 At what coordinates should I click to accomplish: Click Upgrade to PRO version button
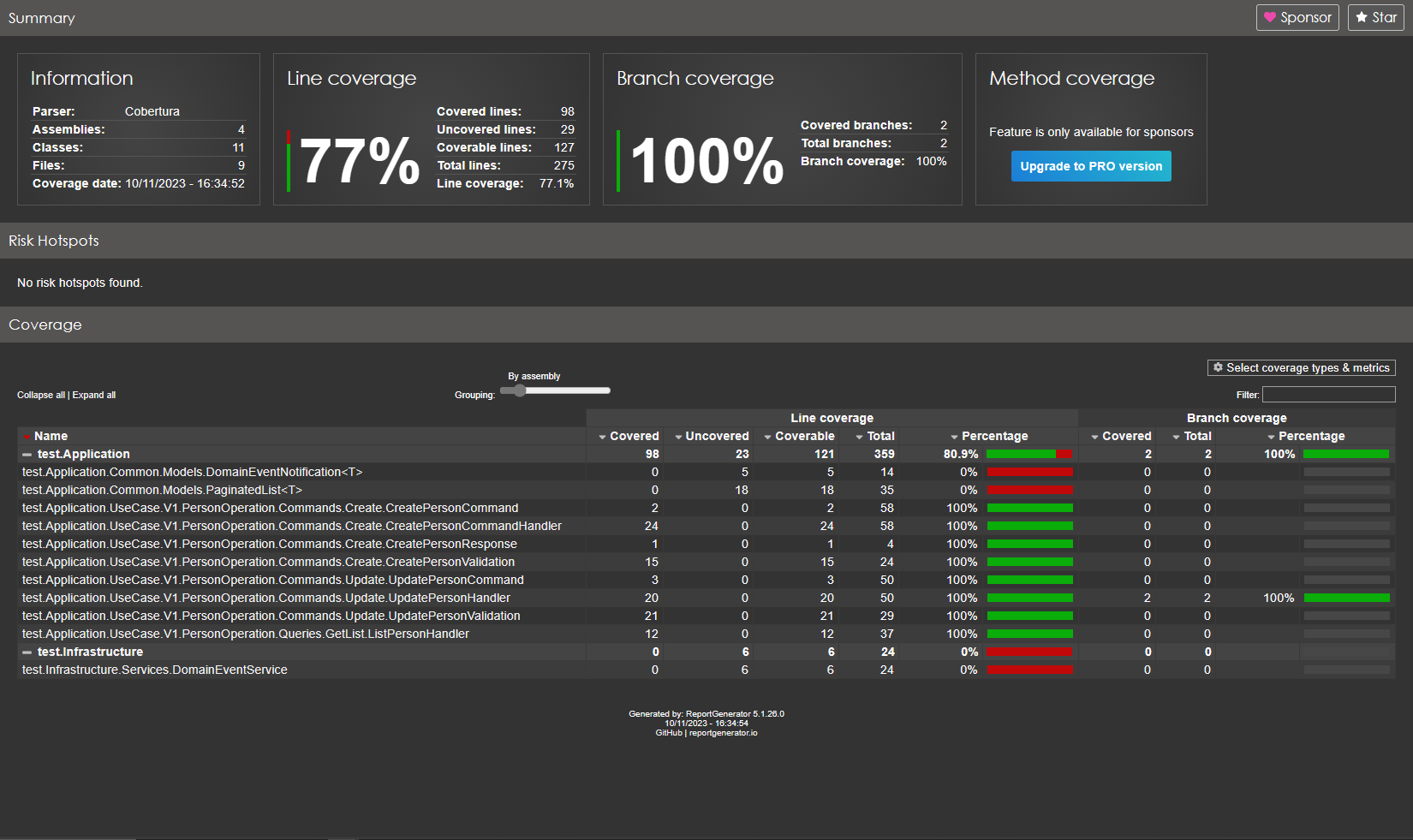pyautogui.click(x=1091, y=166)
